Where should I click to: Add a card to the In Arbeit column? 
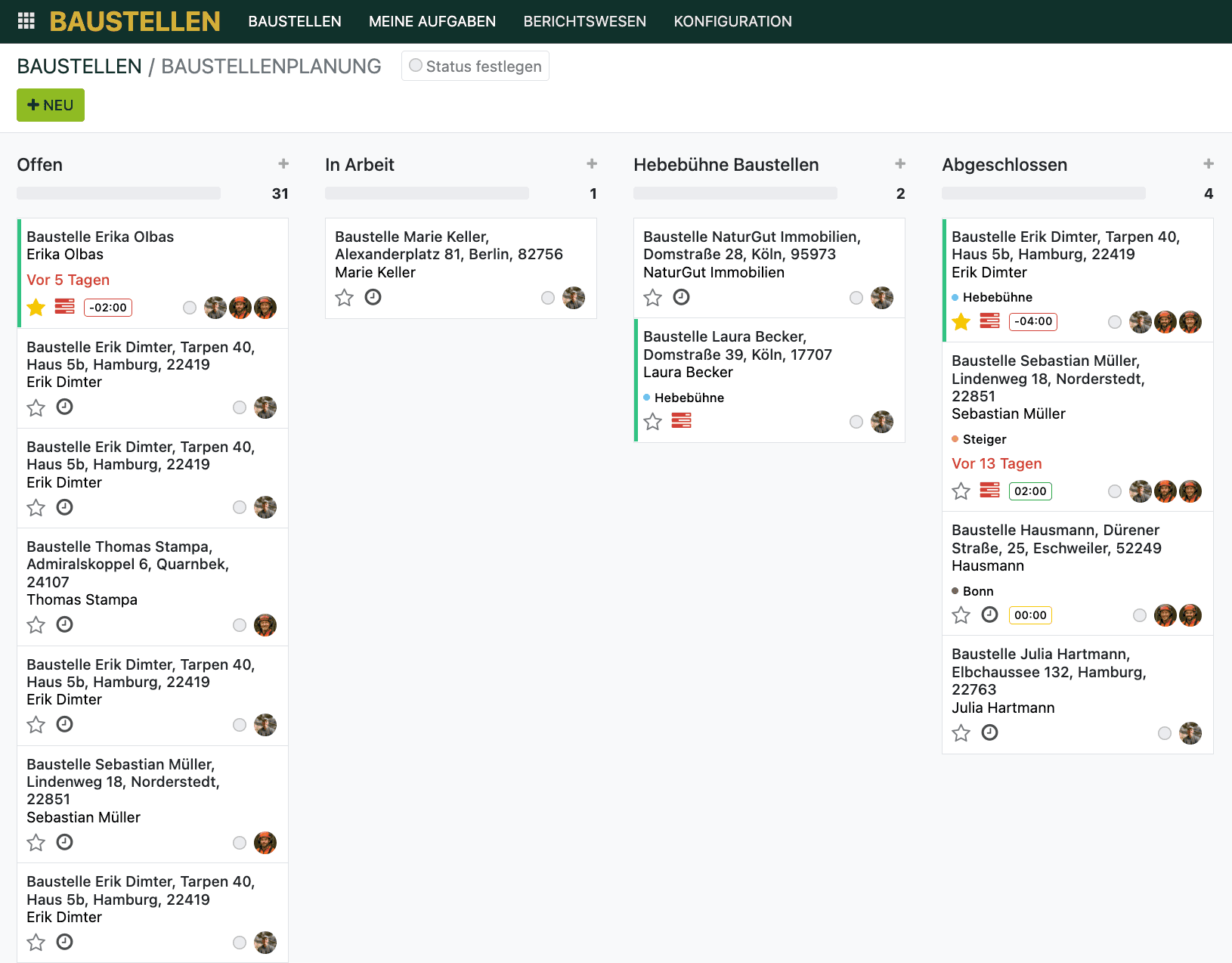tap(592, 163)
